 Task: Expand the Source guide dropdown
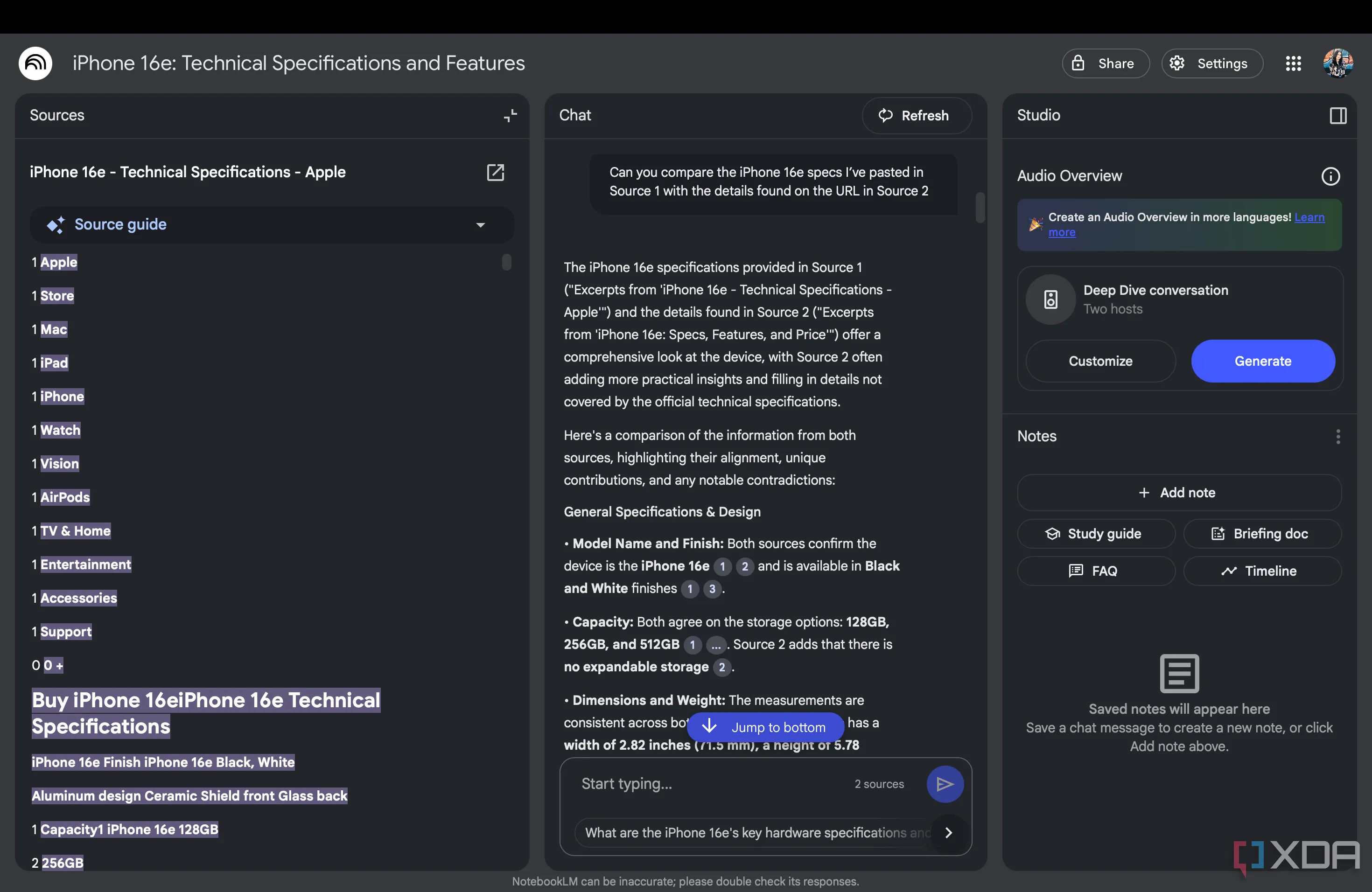click(x=272, y=224)
